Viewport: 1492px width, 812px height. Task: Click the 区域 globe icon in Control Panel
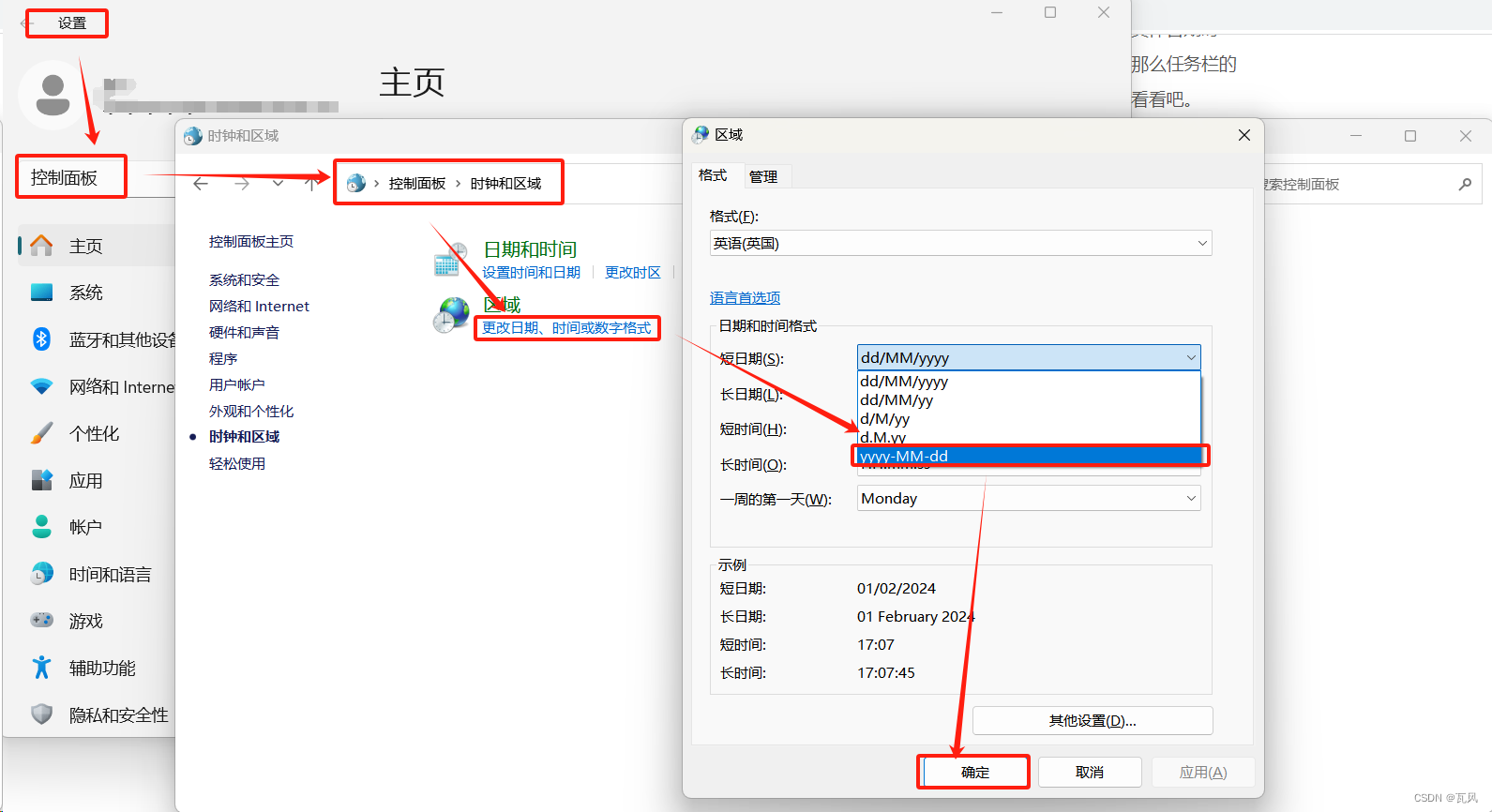pos(451,315)
